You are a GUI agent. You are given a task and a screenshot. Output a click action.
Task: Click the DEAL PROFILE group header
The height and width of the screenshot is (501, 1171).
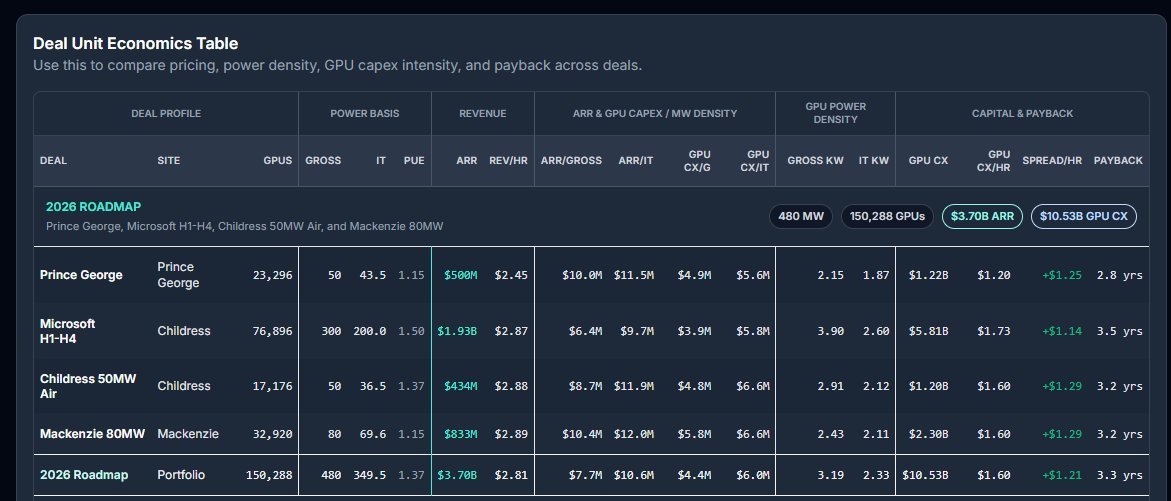(x=166, y=113)
